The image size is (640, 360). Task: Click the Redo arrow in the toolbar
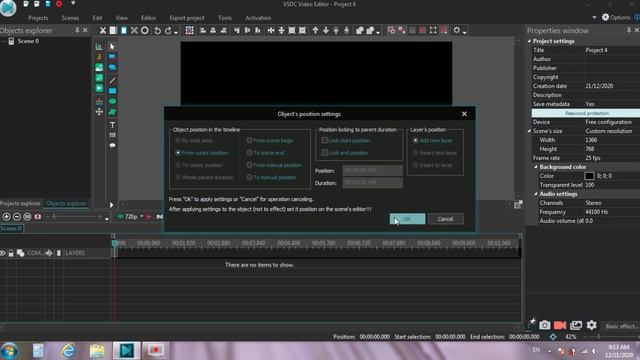(168, 31)
